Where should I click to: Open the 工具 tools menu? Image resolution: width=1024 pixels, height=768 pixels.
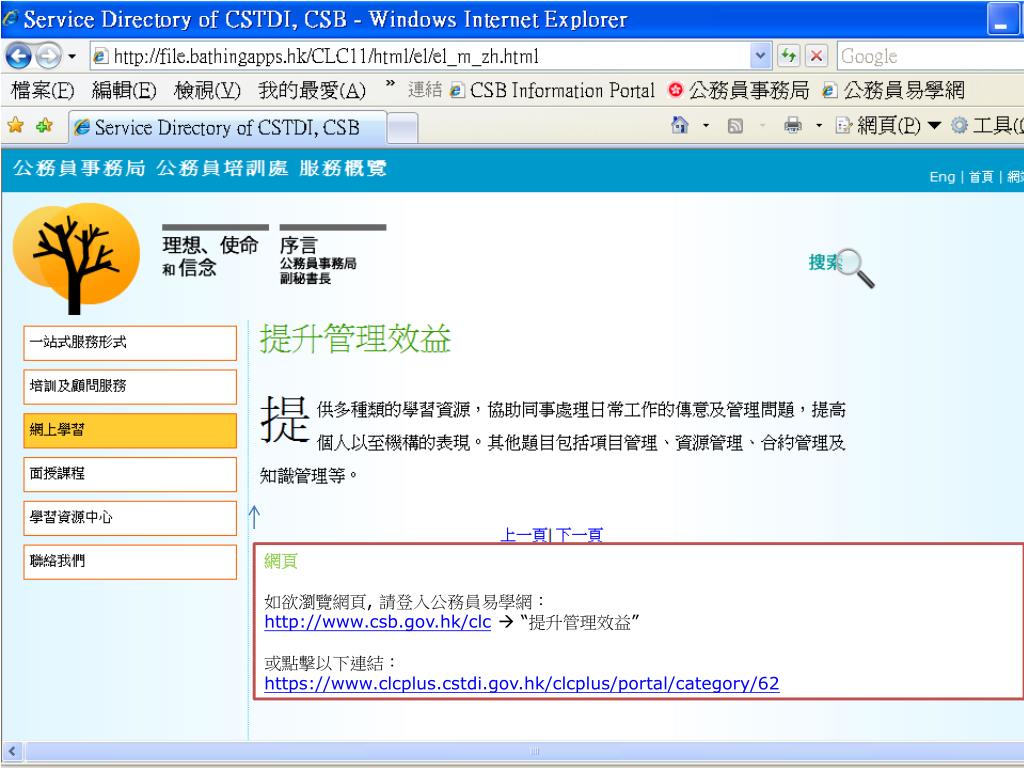(x=985, y=125)
